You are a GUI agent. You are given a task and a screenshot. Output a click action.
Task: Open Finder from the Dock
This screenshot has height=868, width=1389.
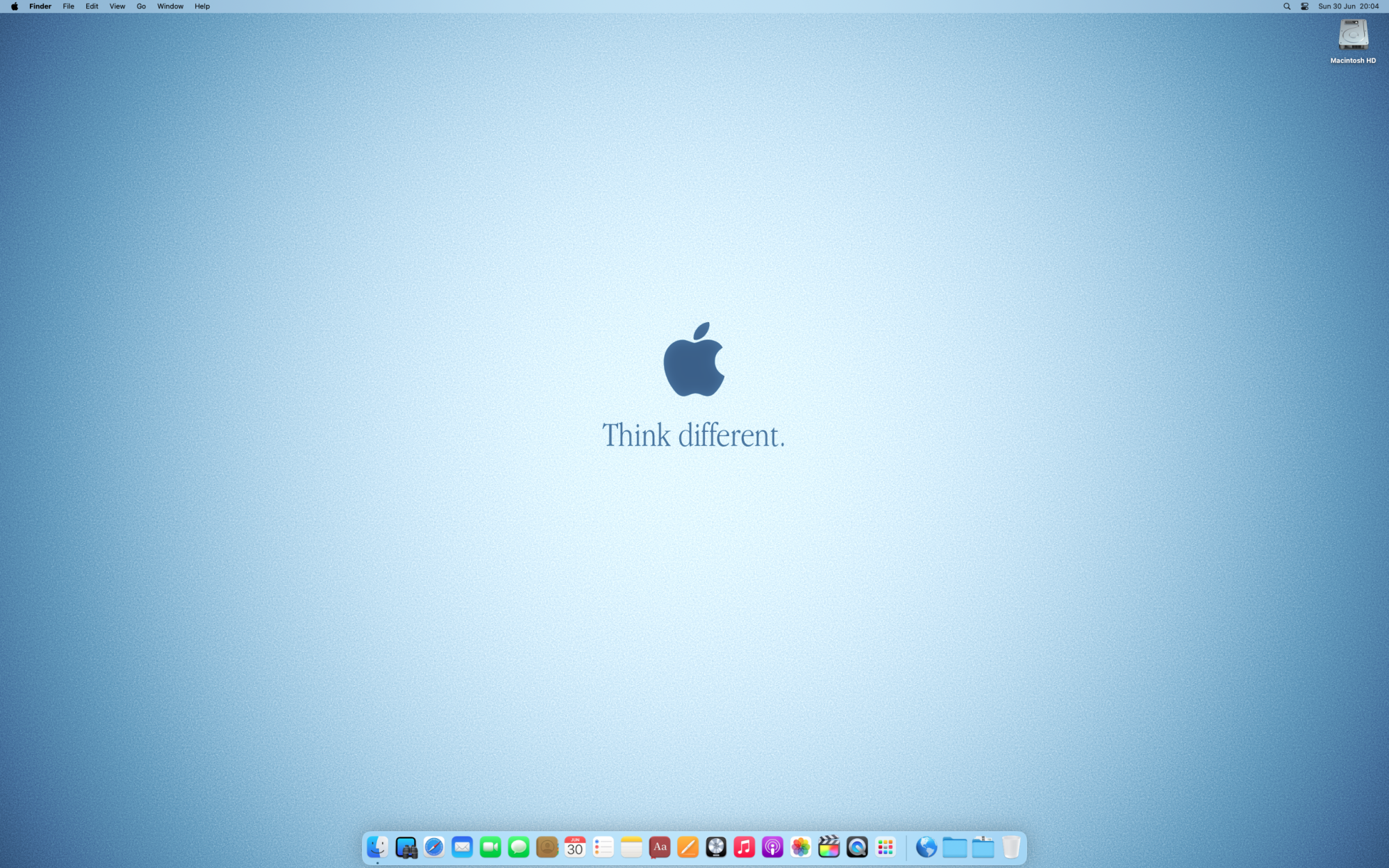click(x=378, y=847)
